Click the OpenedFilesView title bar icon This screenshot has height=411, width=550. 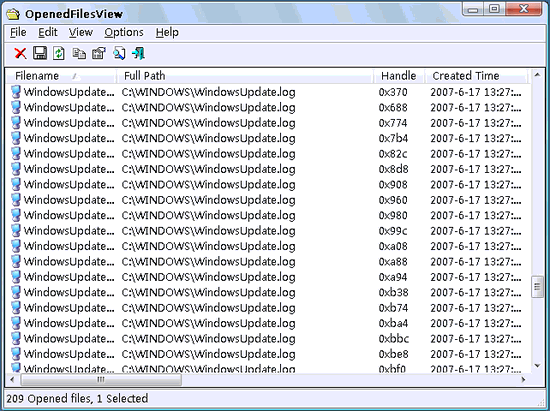13,14
